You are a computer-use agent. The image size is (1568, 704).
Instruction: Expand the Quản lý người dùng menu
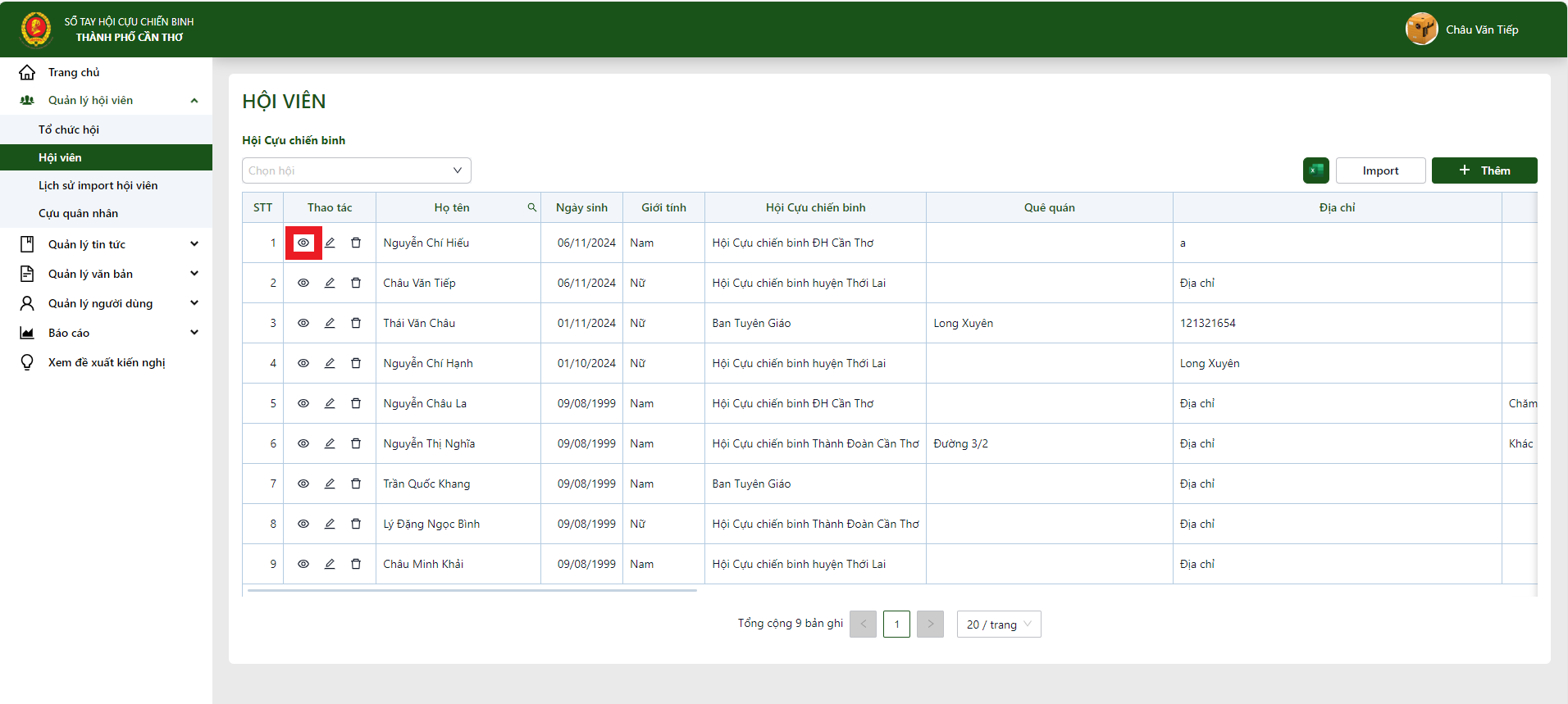point(107,303)
